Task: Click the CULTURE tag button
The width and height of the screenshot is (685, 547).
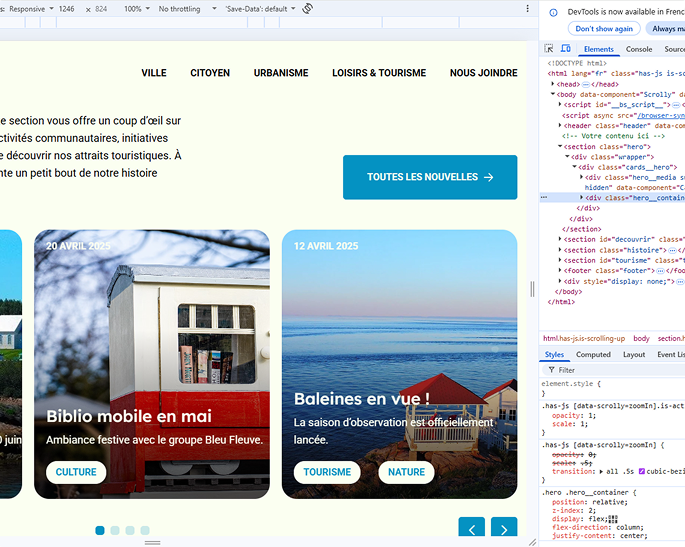Action: pos(76,472)
